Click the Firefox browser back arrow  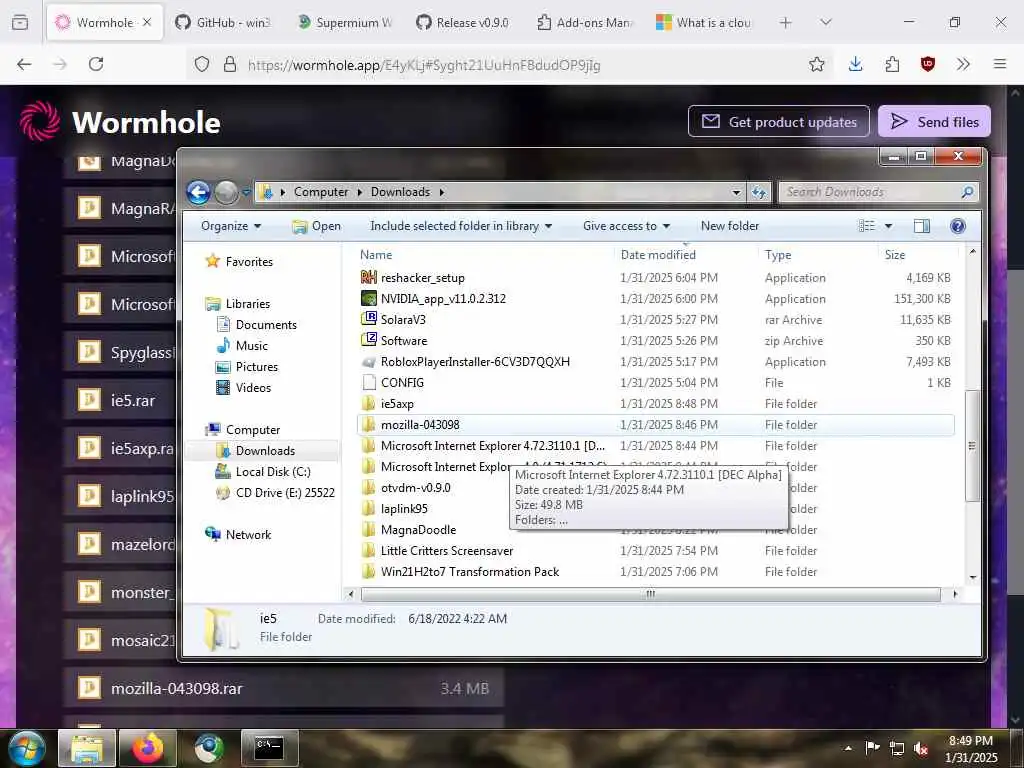(x=24, y=64)
